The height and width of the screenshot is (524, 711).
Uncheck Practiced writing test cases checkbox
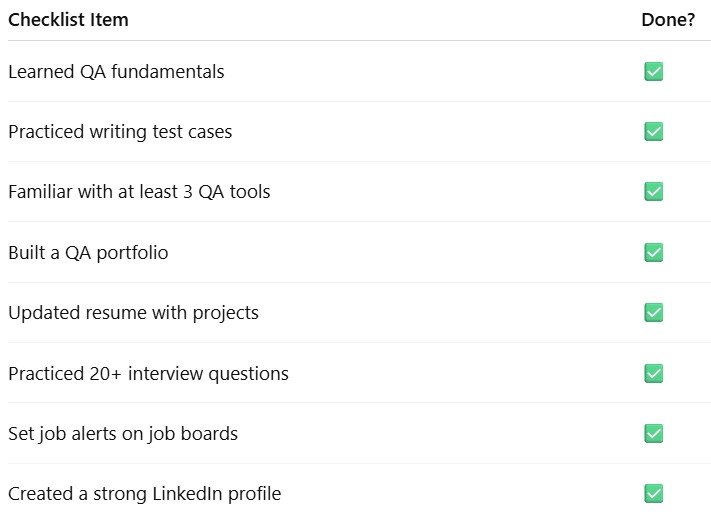pyautogui.click(x=653, y=131)
